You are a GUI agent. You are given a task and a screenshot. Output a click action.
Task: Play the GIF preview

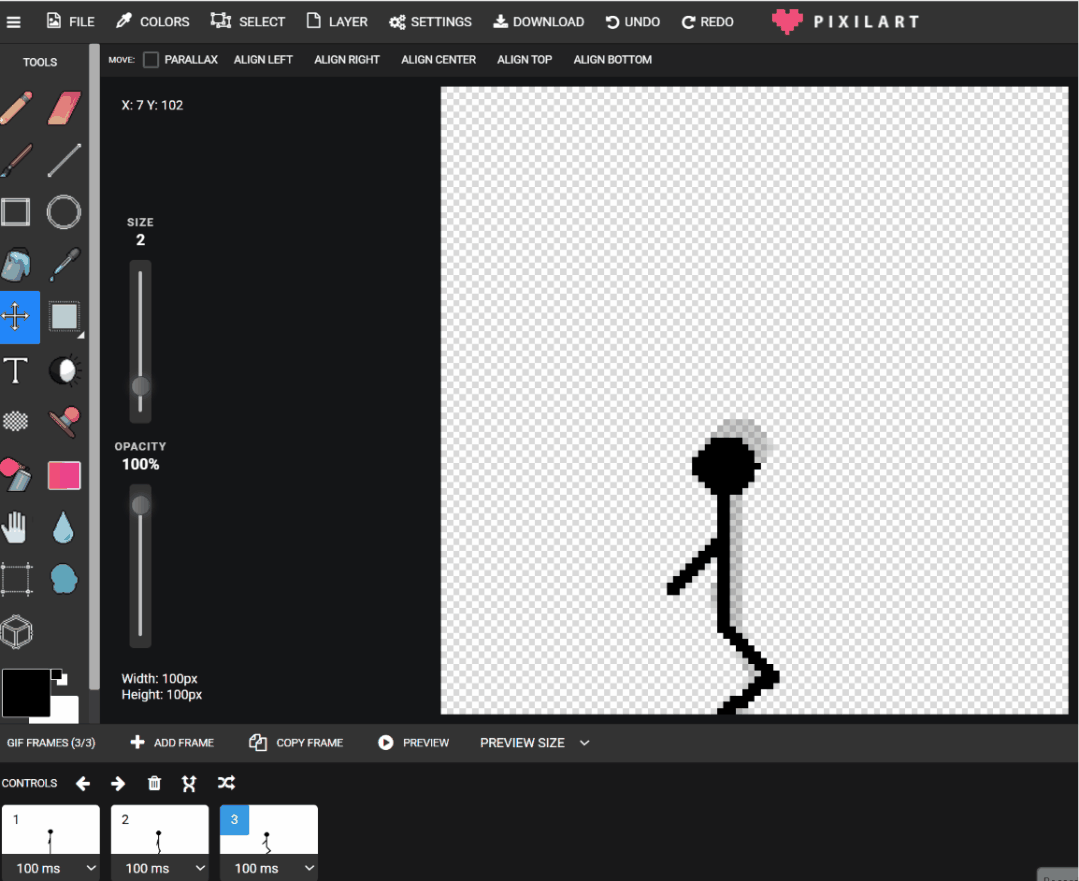(414, 743)
